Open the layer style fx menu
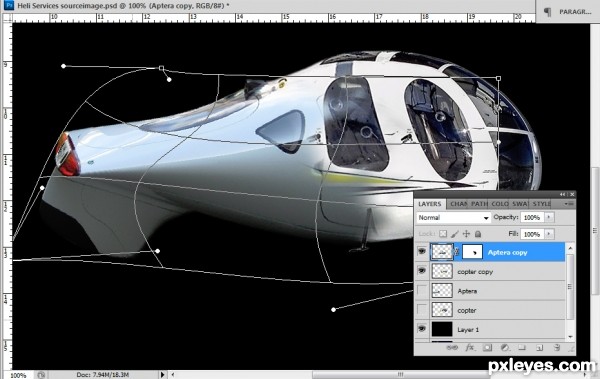This screenshot has height=379, width=600. (470, 348)
